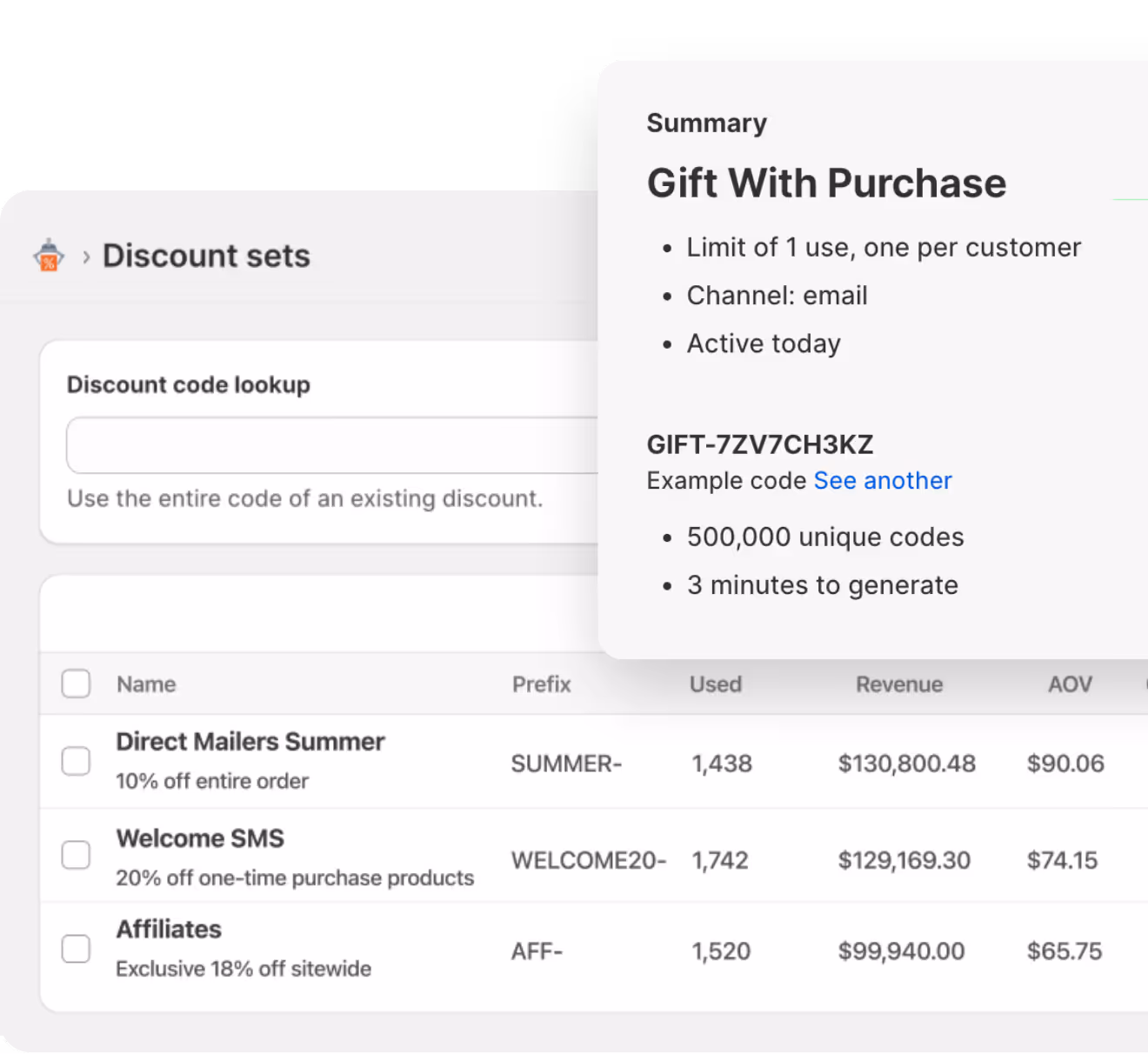Sort by the Name column header

146,684
